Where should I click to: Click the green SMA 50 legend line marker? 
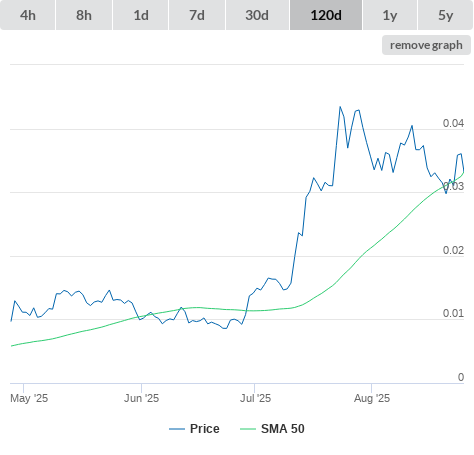point(248,429)
